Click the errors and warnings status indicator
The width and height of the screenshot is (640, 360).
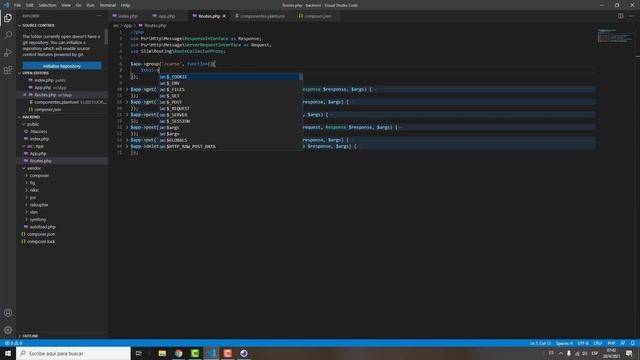13,343
